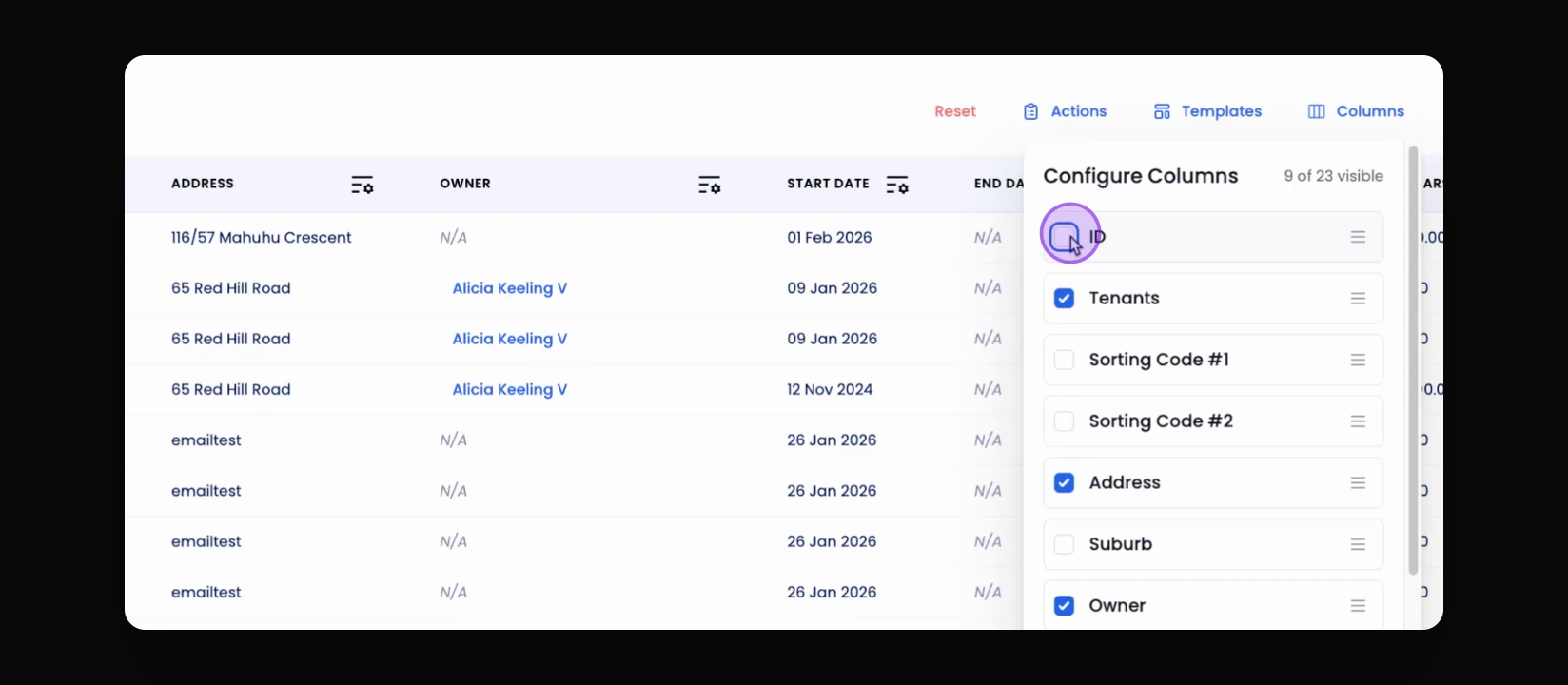The height and width of the screenshot is (685, 1568).
Task: Open the Start Date column filter settings icon
Action: pos(897,185)
